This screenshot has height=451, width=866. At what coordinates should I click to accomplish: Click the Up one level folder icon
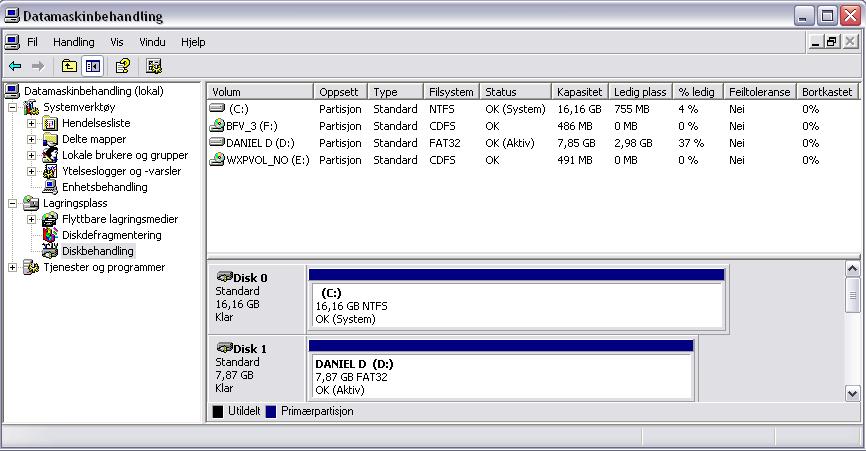(x=69, y=67)
